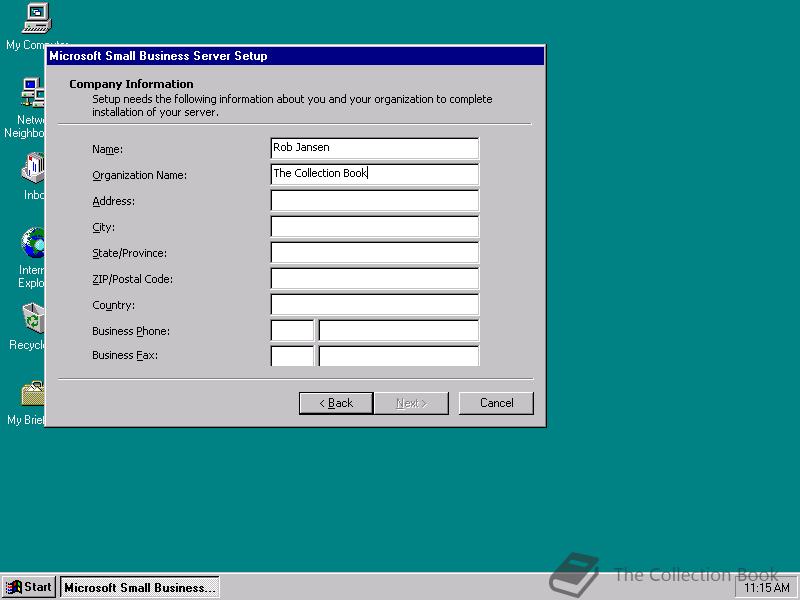800x600 pixels.
Task: Cancel the Small Business Server Setup
Action: click(x=496, y=403)
